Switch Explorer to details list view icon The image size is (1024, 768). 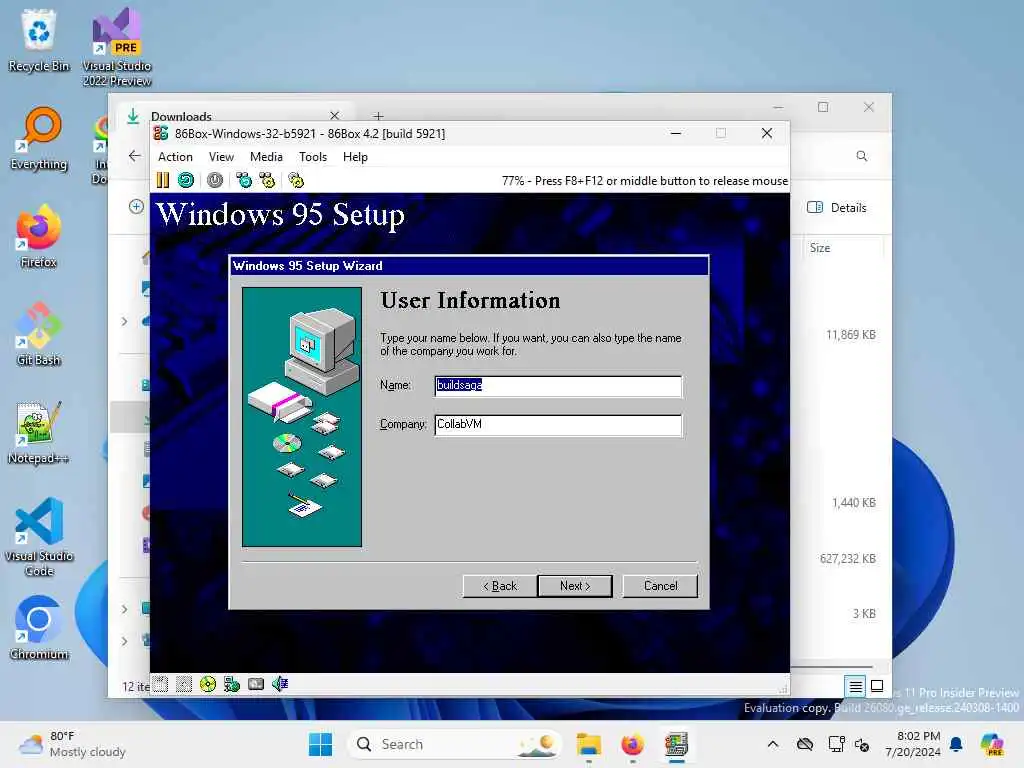855,686
